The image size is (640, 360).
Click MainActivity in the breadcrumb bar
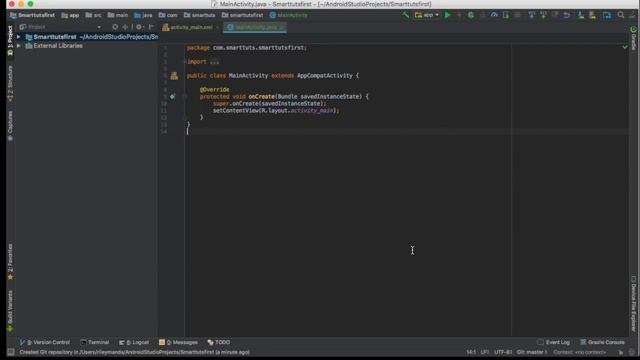[289, 15]
